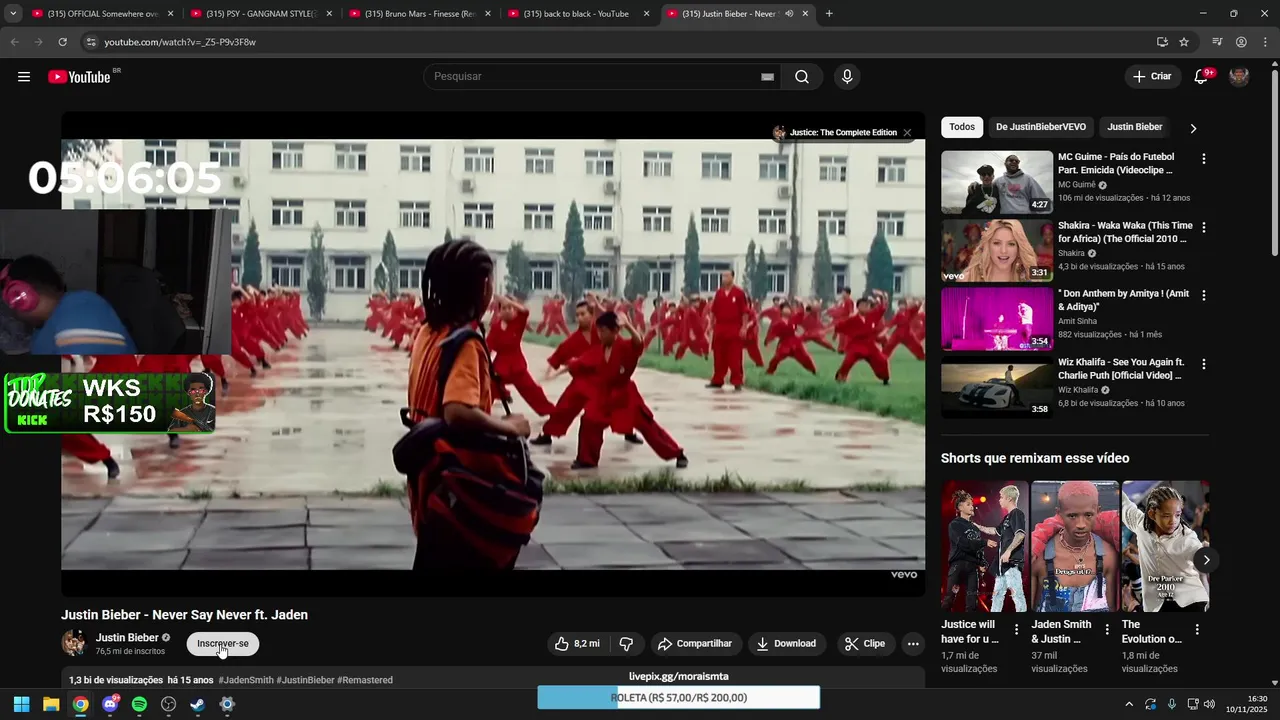Click the #JustinBieber hashtag
Viewport: 1280px width, 720px height.
tap(305, 680)
